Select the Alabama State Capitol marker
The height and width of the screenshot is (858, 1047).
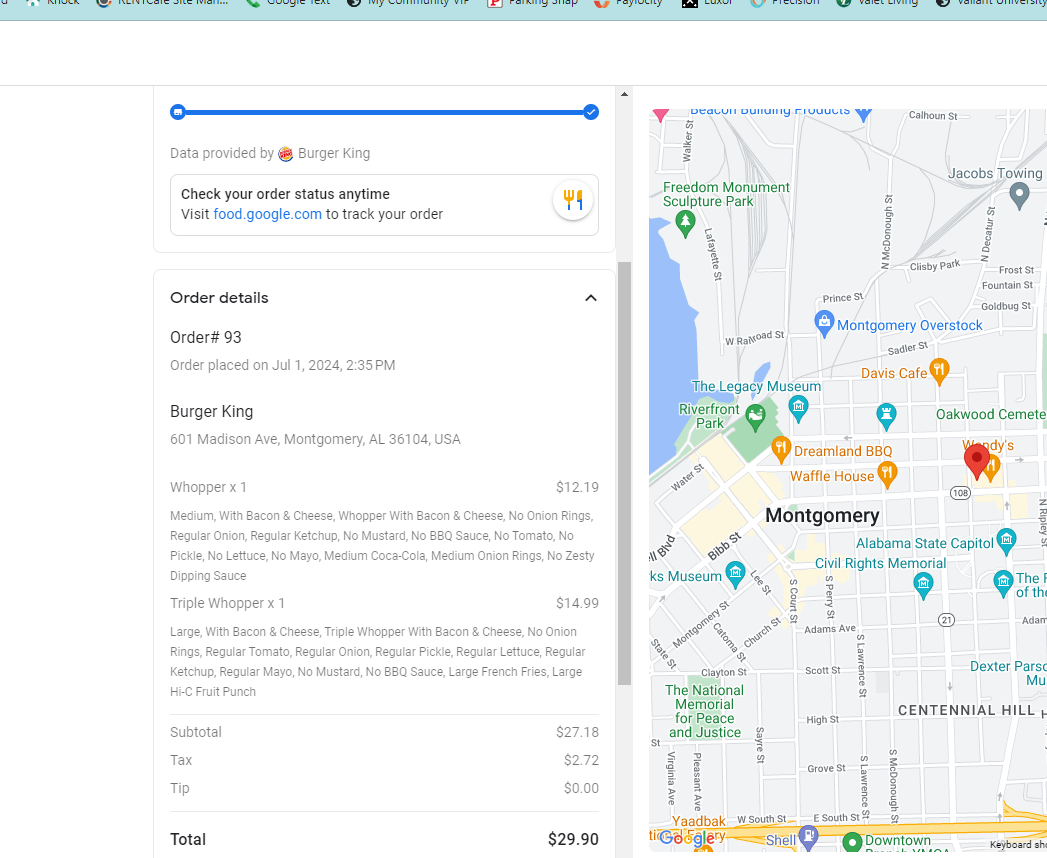(1007, 542)
